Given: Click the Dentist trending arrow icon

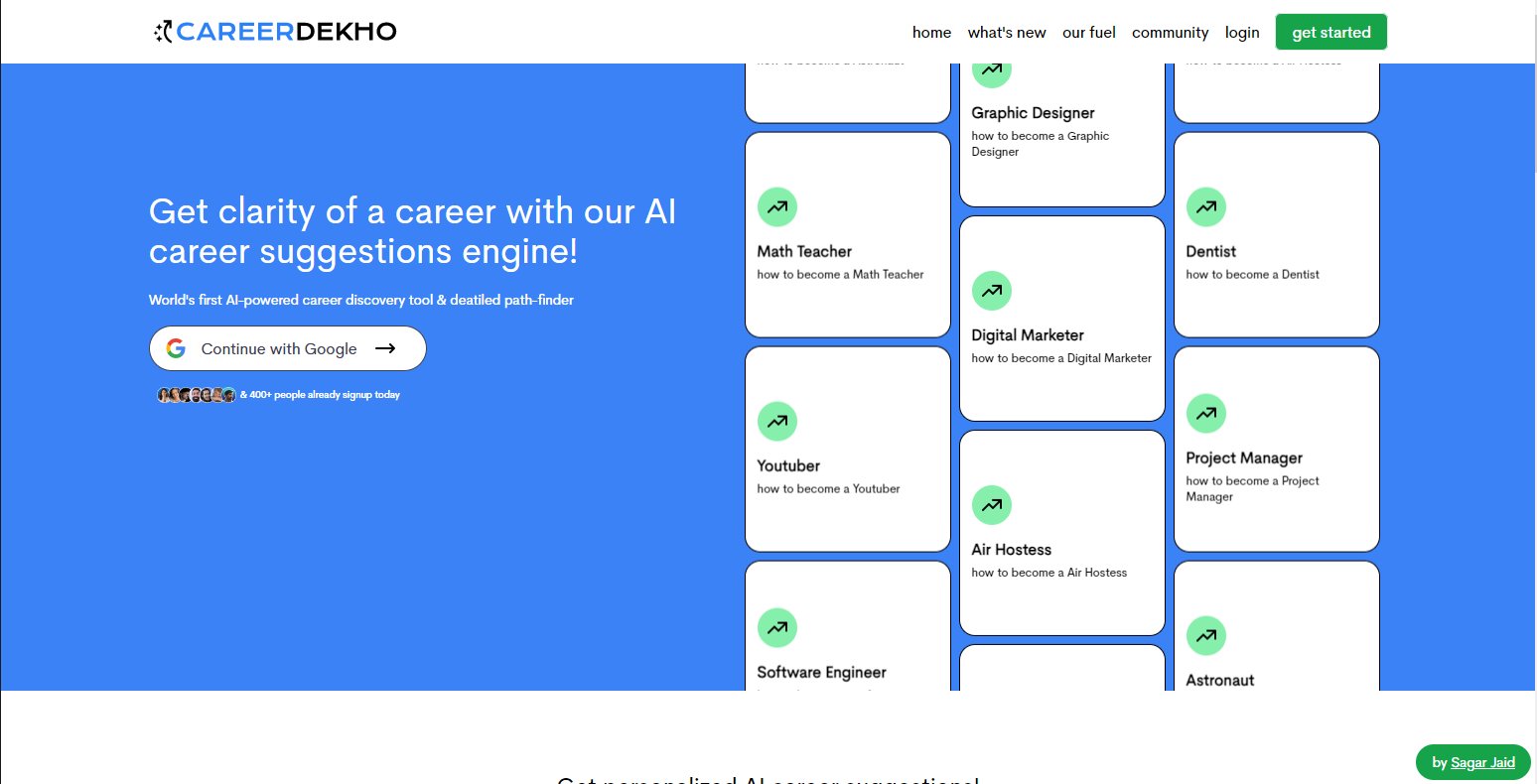Looking at the screenshot, I should click(1206, 207).
